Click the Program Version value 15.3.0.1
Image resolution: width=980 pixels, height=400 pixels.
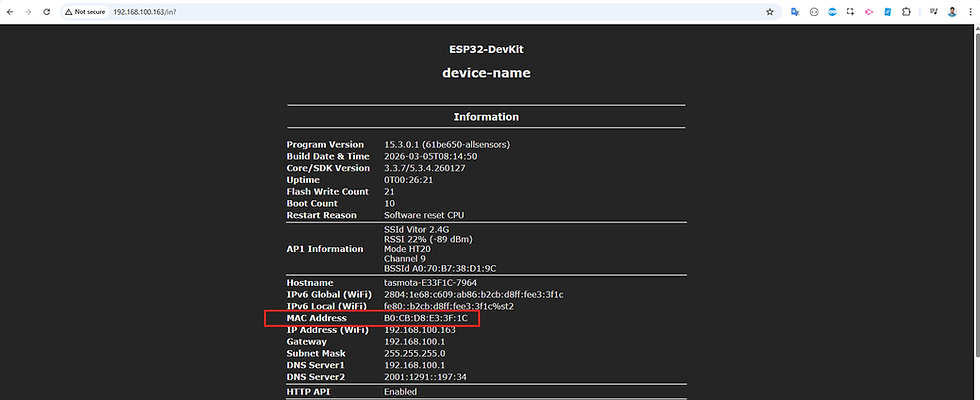click(447, 144)
